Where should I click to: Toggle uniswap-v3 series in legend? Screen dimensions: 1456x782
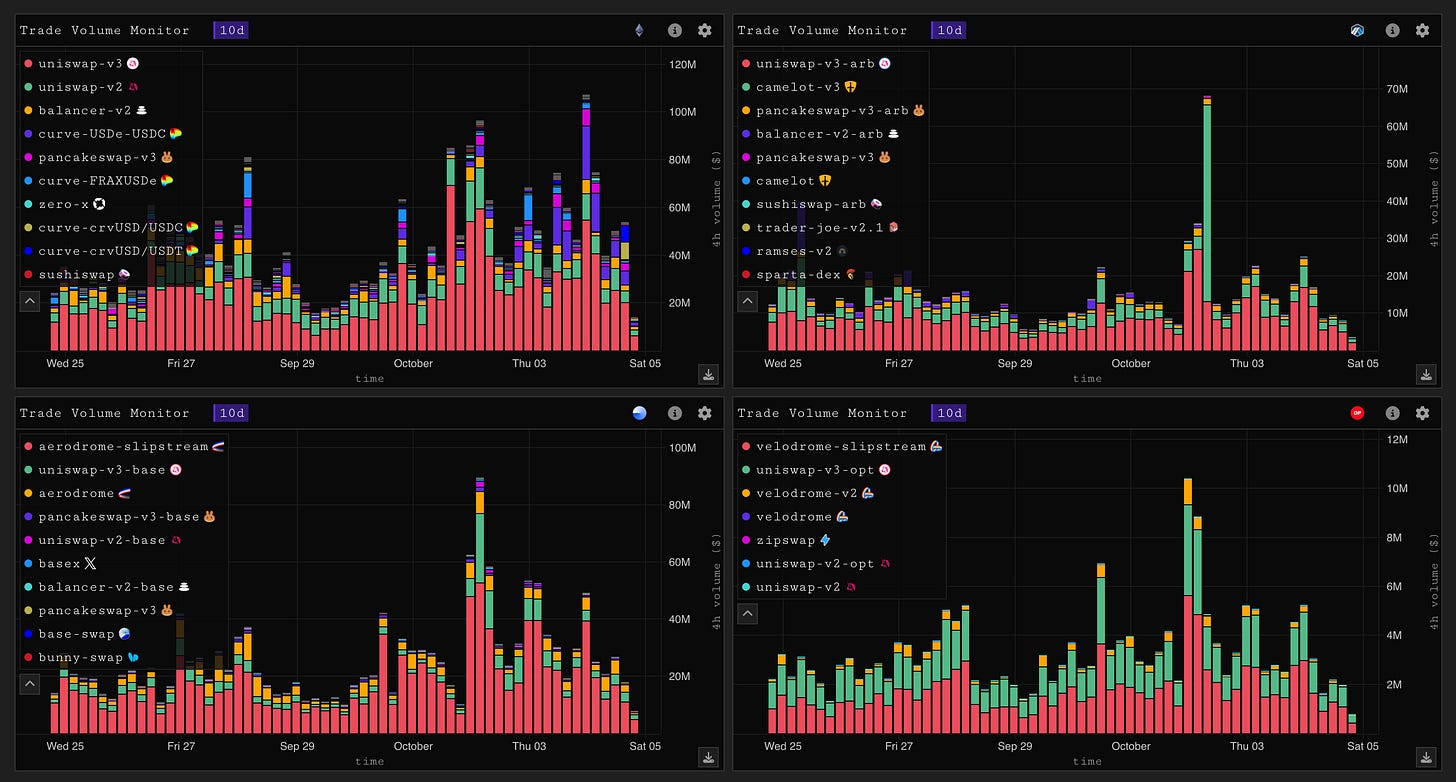tap(81, 63)
